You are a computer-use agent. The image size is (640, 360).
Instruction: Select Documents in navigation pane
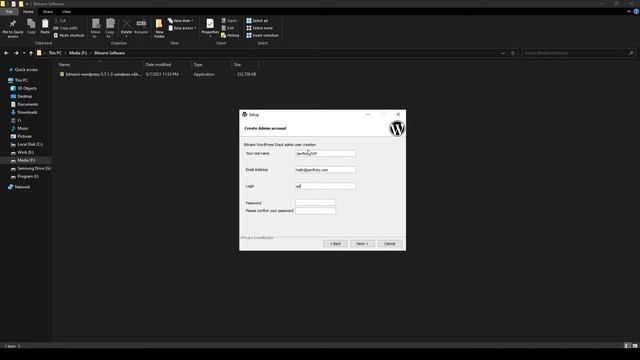[x=28, y=104]
